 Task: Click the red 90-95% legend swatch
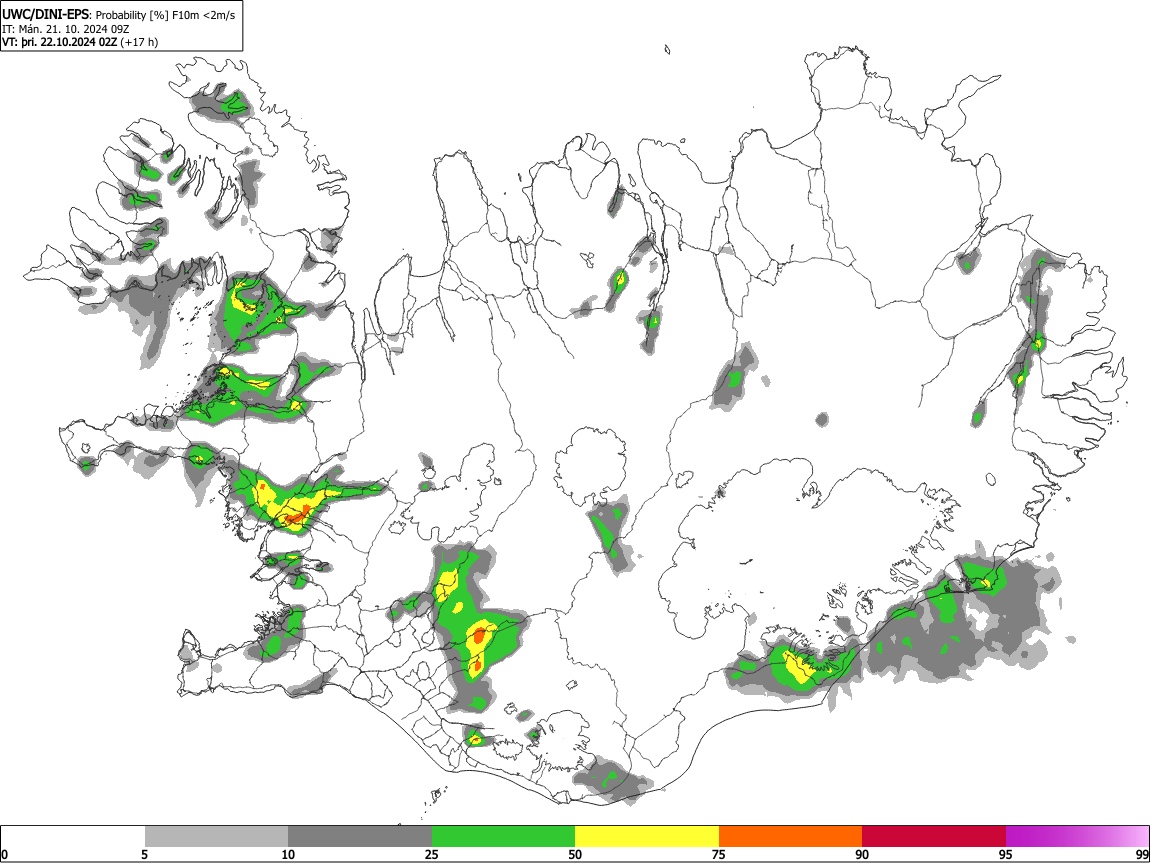[934, 837]
